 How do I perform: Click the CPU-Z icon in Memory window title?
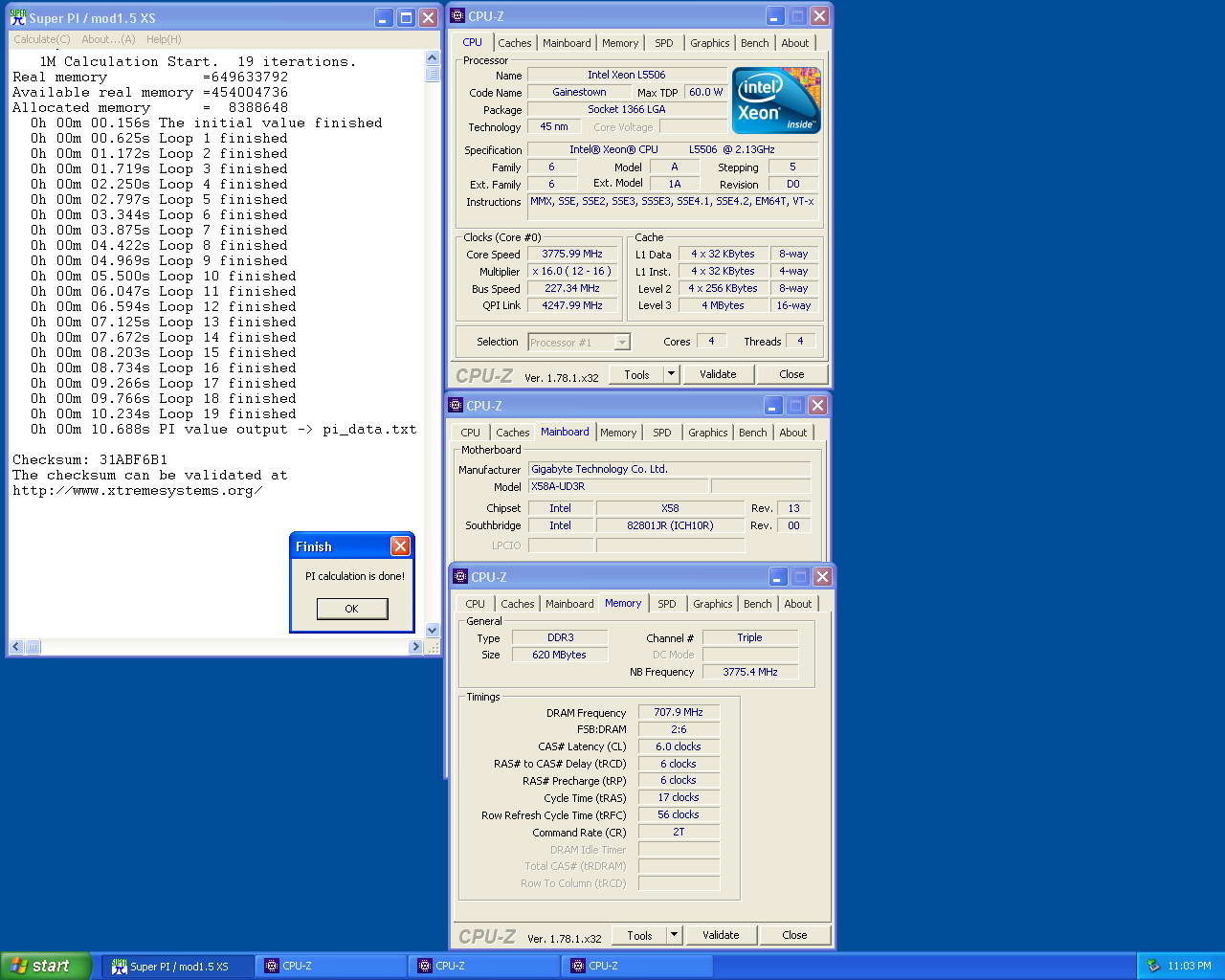click(460, 577)
